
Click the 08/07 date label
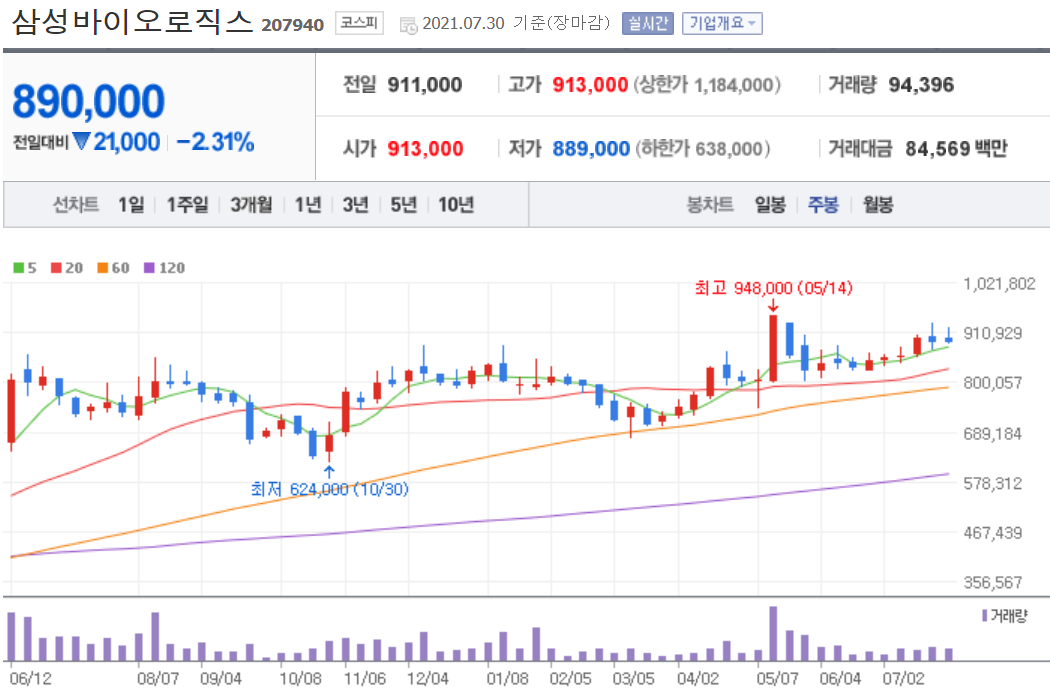[158, 679]
